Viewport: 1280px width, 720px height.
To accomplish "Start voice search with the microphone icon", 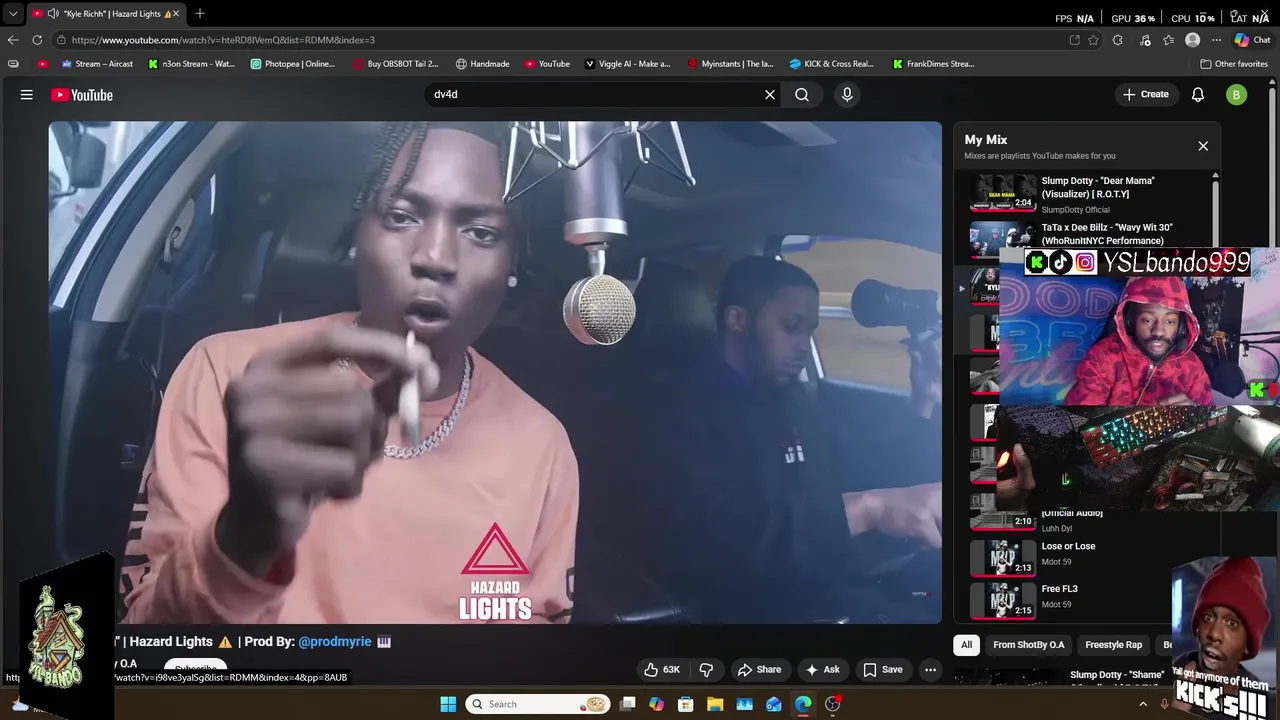I will tap(847, 95).
